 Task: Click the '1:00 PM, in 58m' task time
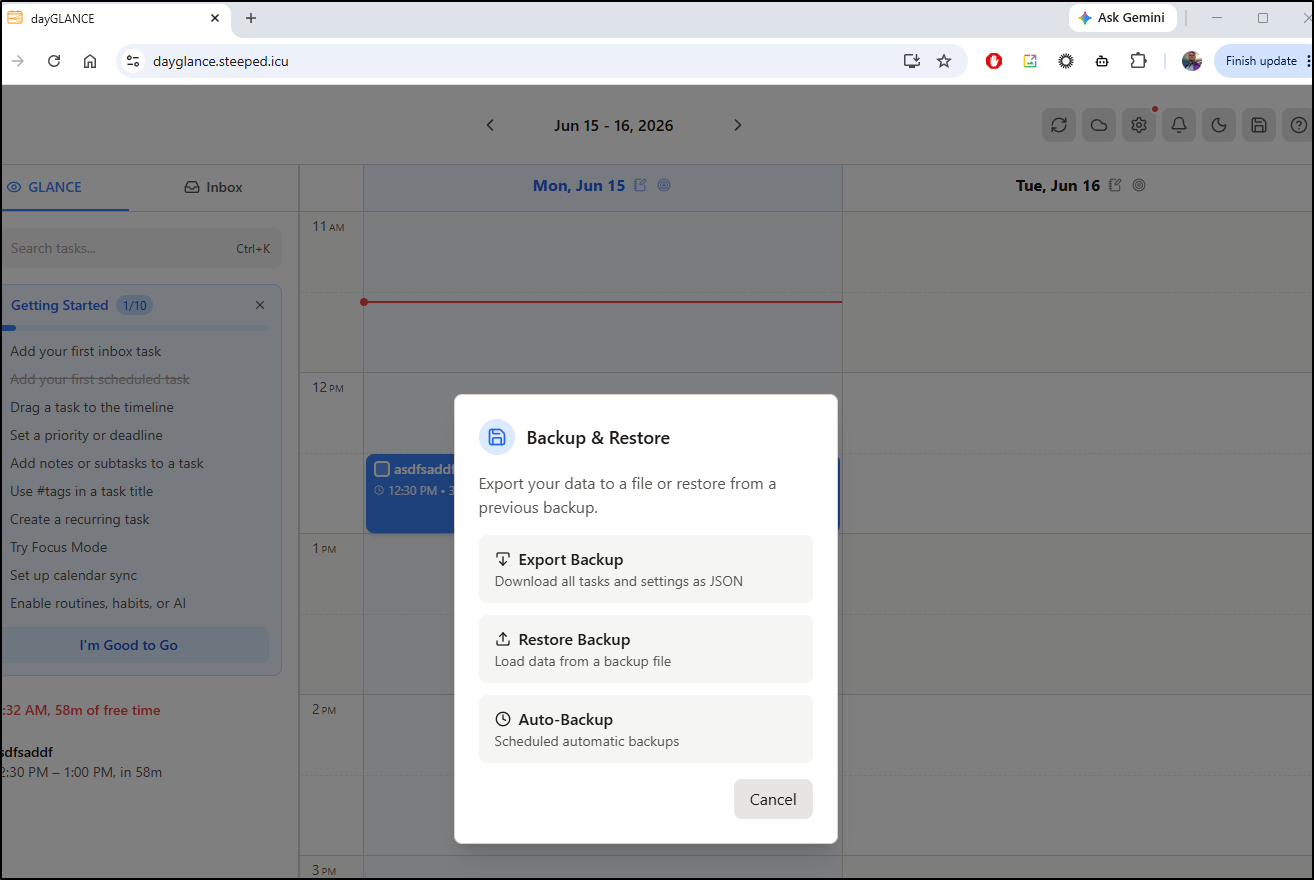click(x=111, y=772)
